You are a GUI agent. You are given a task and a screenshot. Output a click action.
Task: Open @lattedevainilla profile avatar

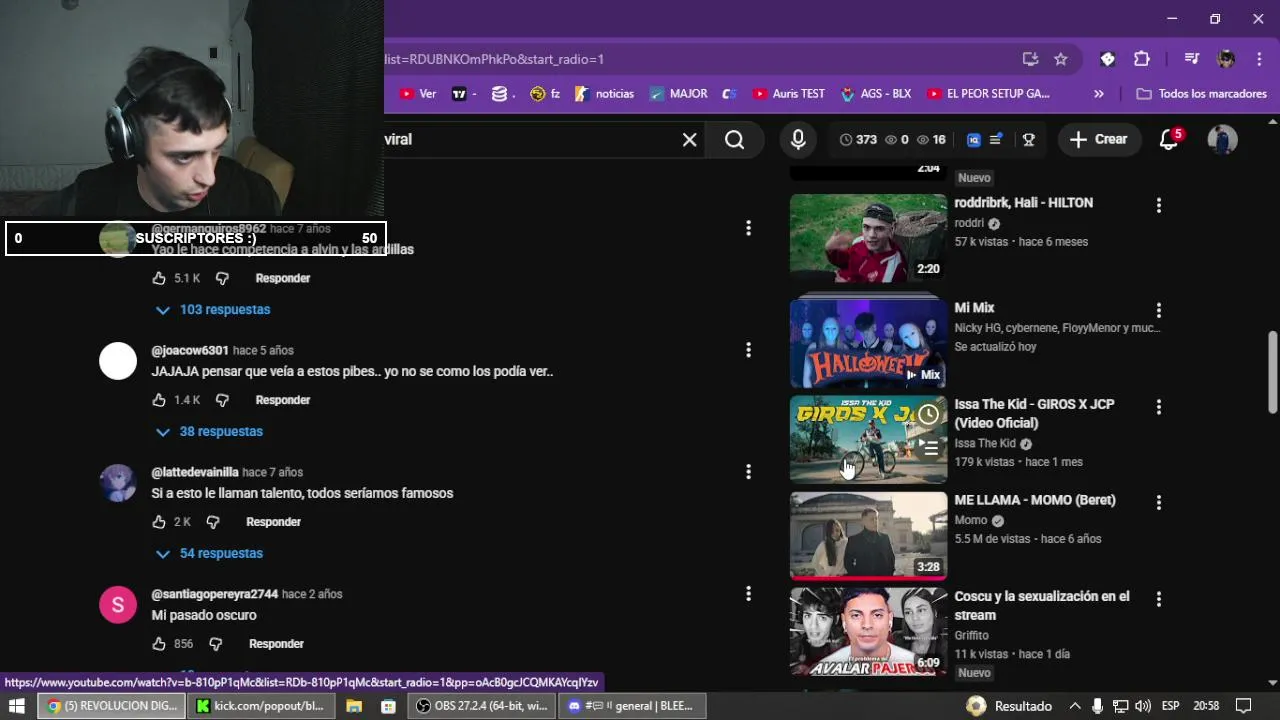tap(118, 483)
